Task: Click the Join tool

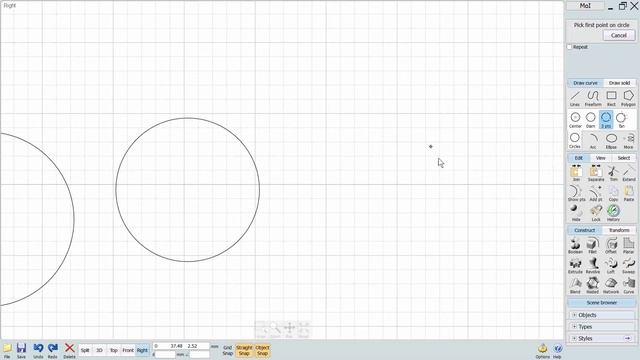Action: click(x=576, y=173)
